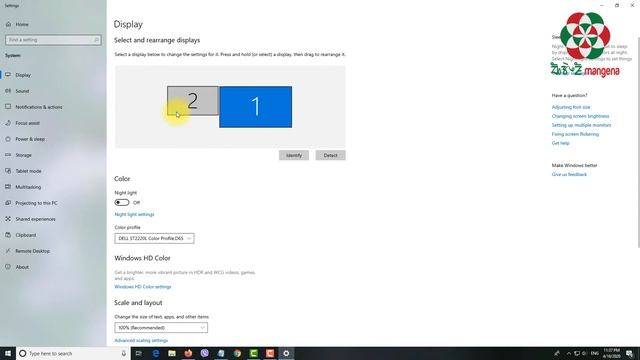Open Advanced scaling settings link
This screenshot has width=640, height=360.
click(x=141, y=340)
